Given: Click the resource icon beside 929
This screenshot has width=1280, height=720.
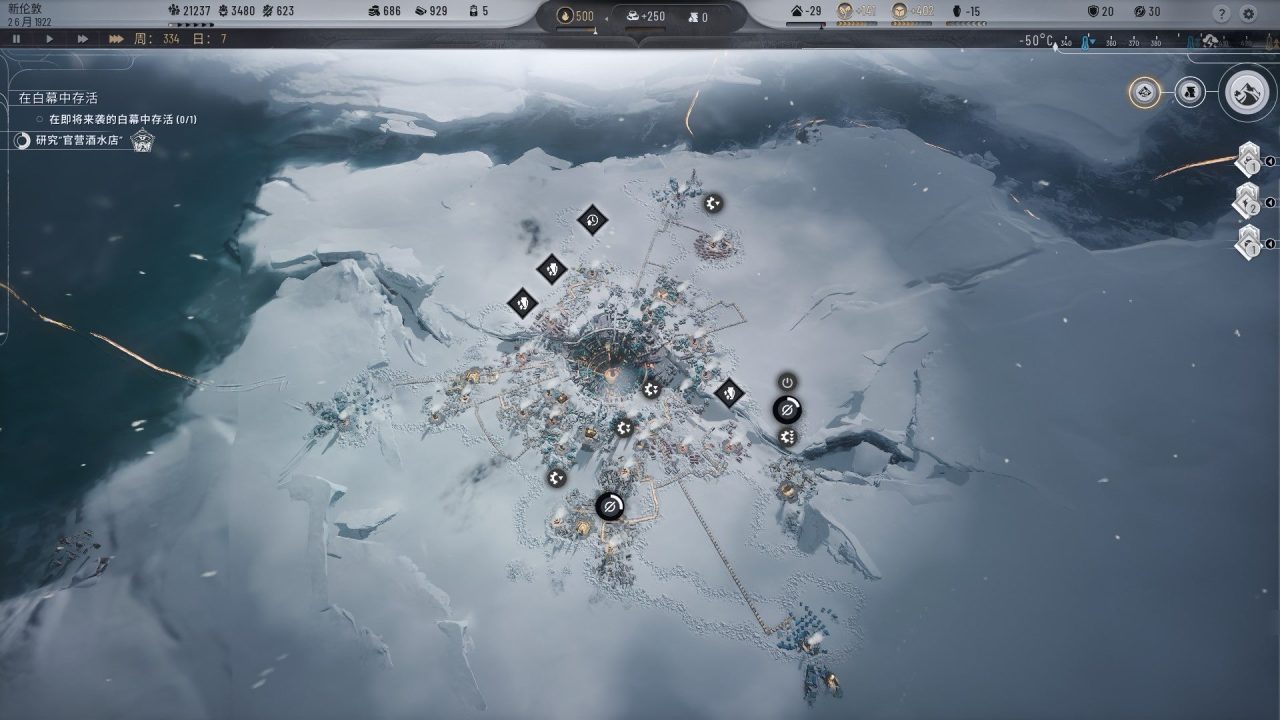Looking at the screenshot, I should [x=419, y=12].
